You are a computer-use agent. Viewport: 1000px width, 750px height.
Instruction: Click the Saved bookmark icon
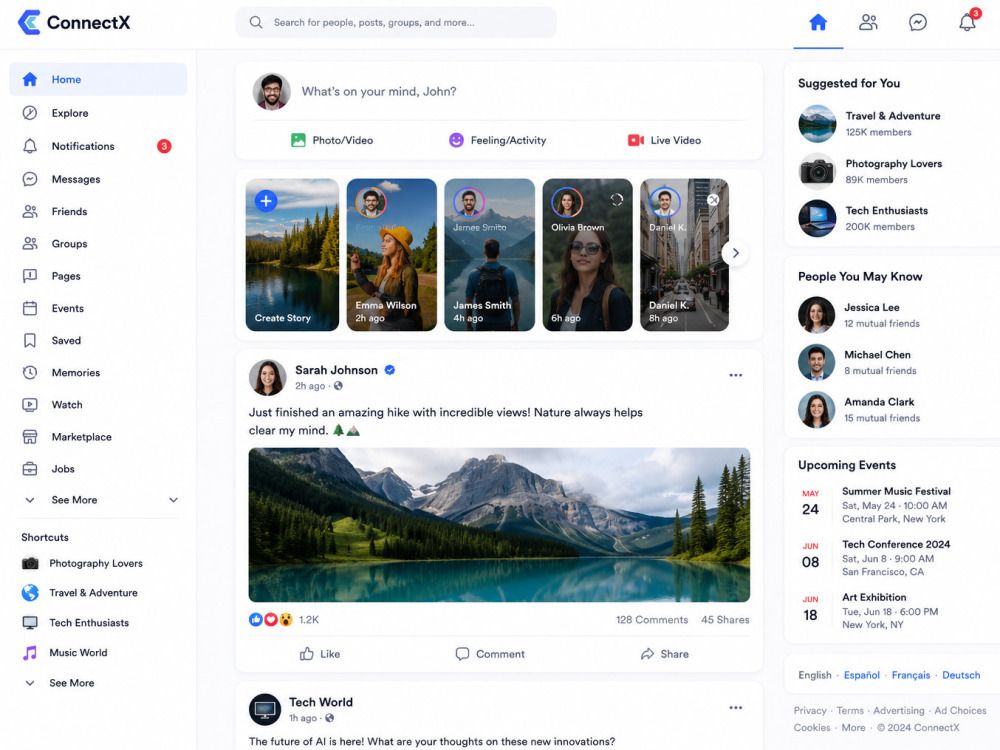30,341
